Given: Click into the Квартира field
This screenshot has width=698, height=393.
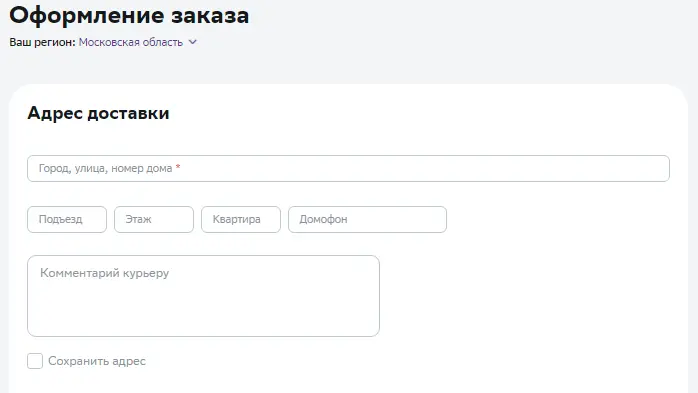Looking at the screenshot, I should coord(241,219).
